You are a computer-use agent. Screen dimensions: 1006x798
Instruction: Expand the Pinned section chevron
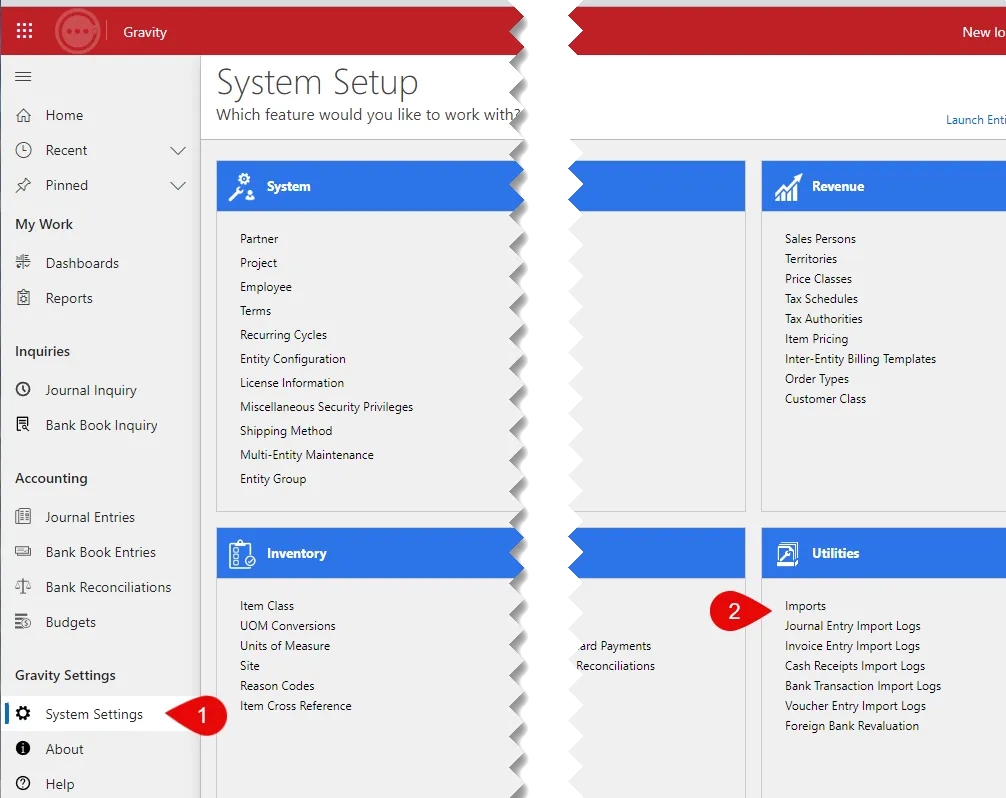tap(178, 186)
